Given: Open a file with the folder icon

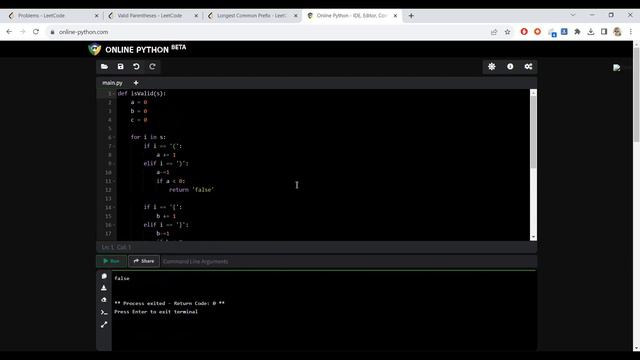Looking at the screenshot, I should 104,67.
